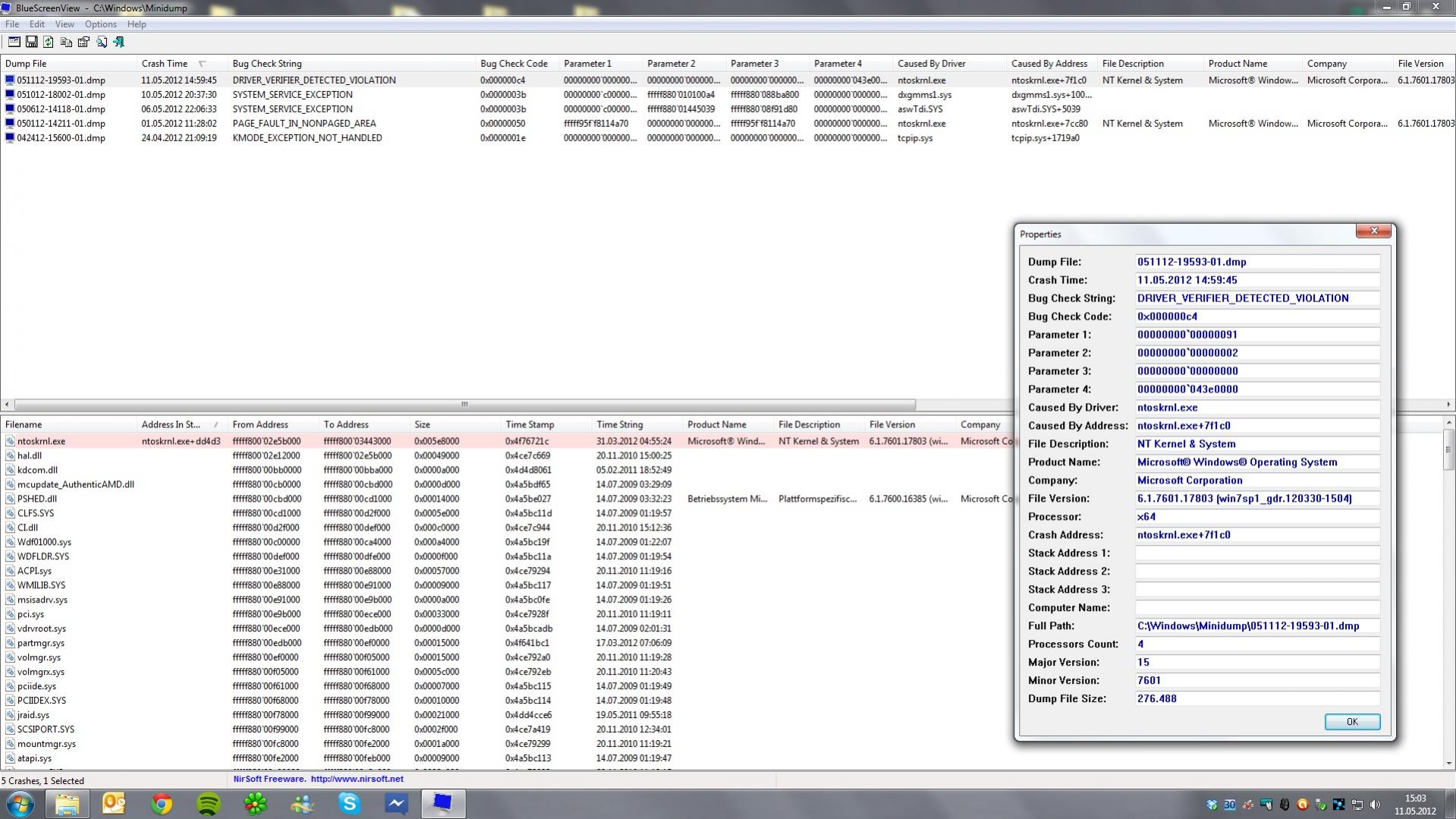The height and width of the screenshot is (819, 1456).
Task: Sort lower pane by Address In Stack column
Action: [181, 424]
